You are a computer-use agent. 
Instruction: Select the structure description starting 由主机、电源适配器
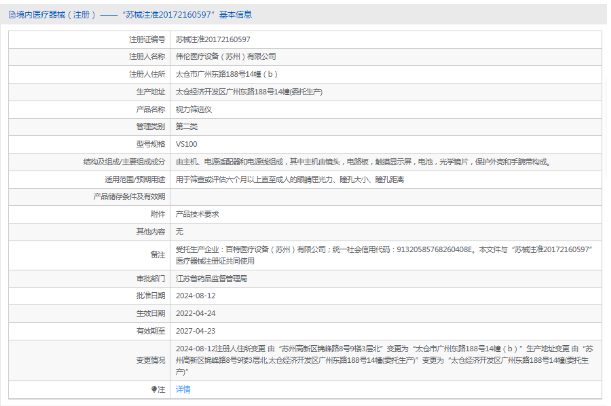click(362, 162)
